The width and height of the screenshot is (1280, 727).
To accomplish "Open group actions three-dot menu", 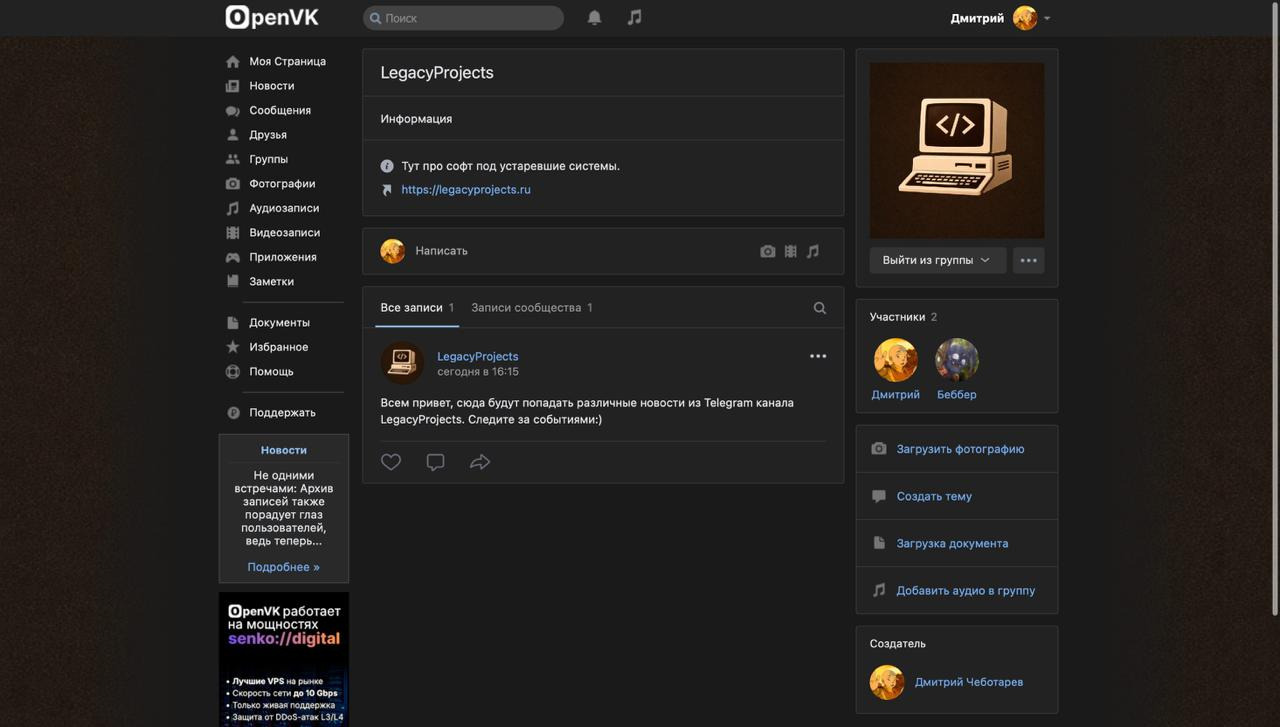I will (1028, 260).
